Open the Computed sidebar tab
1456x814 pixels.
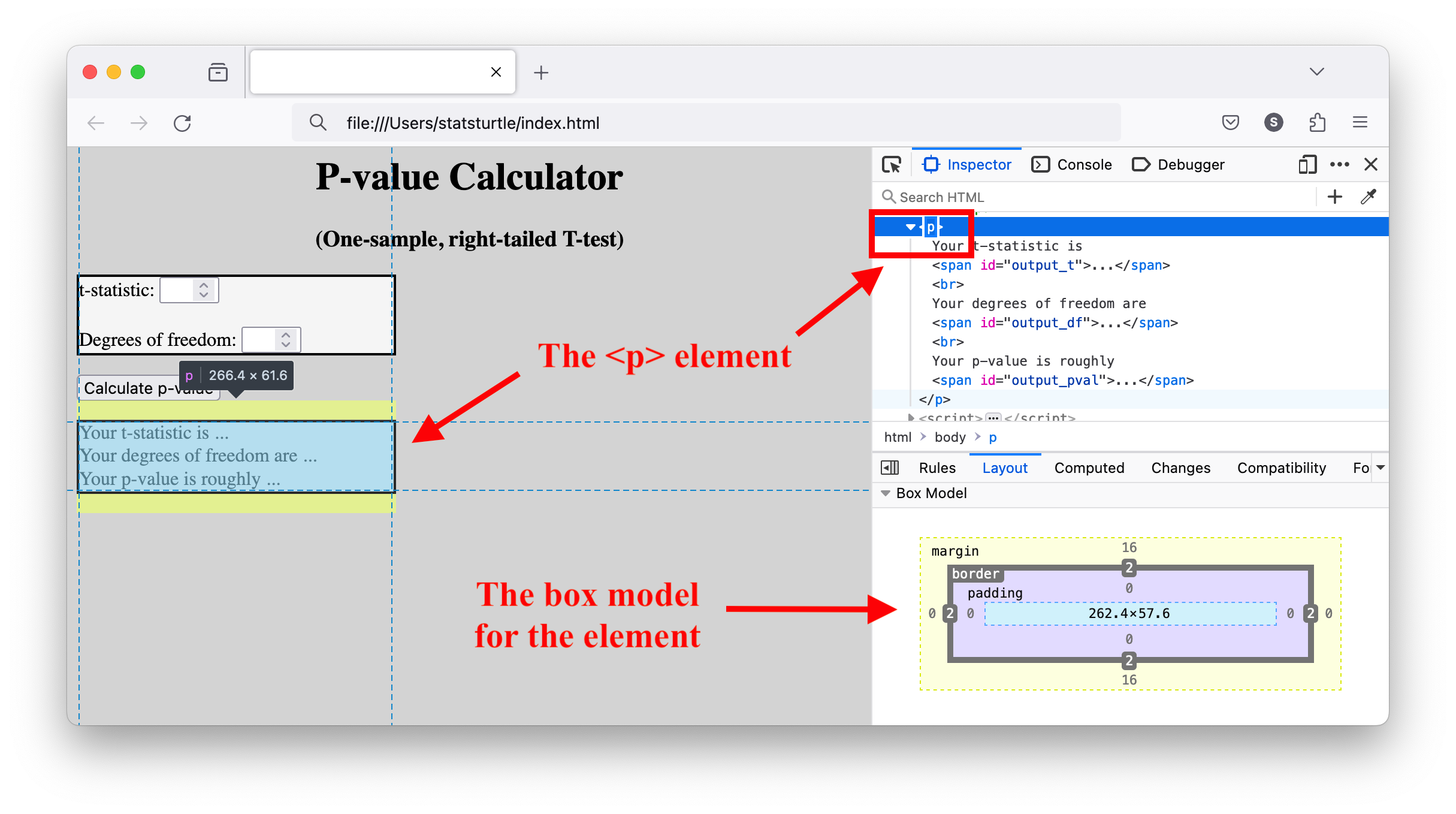point(1089,468)
